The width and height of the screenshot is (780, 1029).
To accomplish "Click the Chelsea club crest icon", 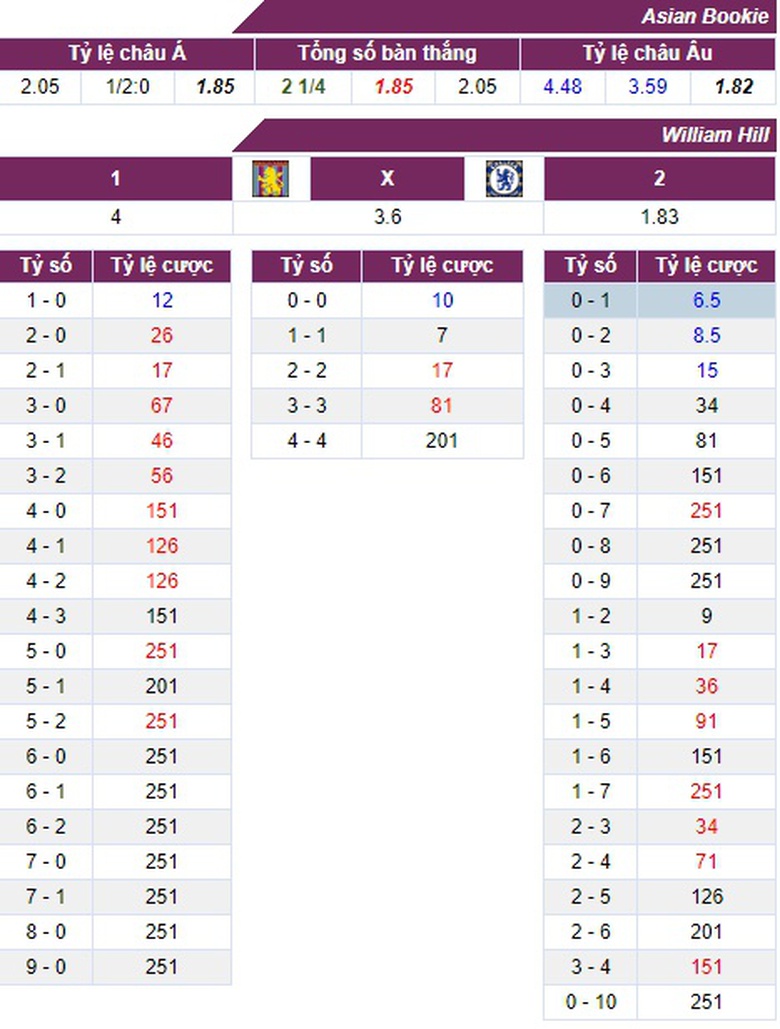I will click(503, 179).
